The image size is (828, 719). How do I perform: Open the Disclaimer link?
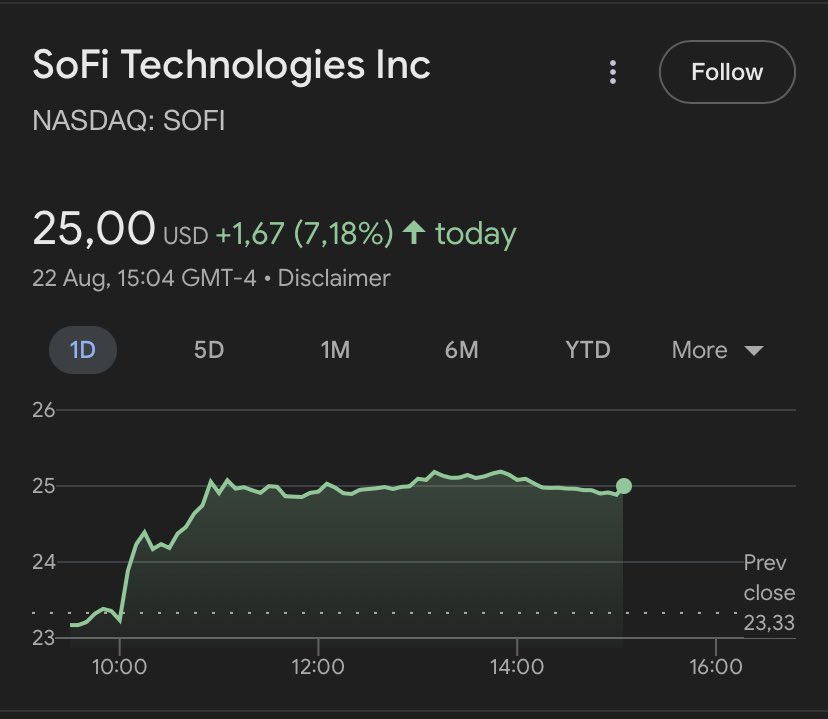(x=334, y=278)
